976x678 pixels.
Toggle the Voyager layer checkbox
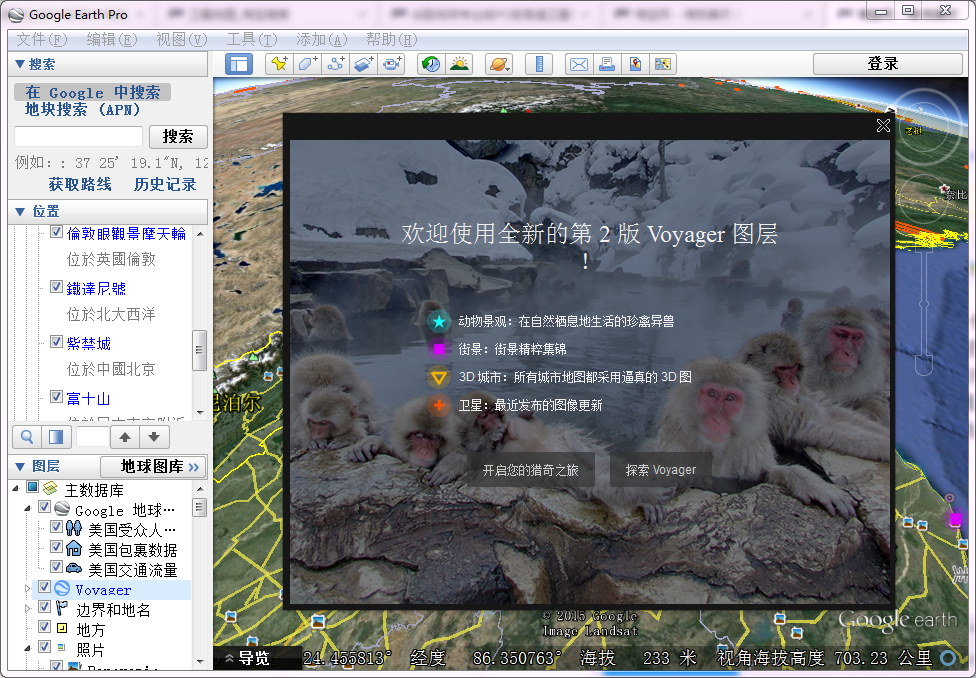(x=44, y=586)
